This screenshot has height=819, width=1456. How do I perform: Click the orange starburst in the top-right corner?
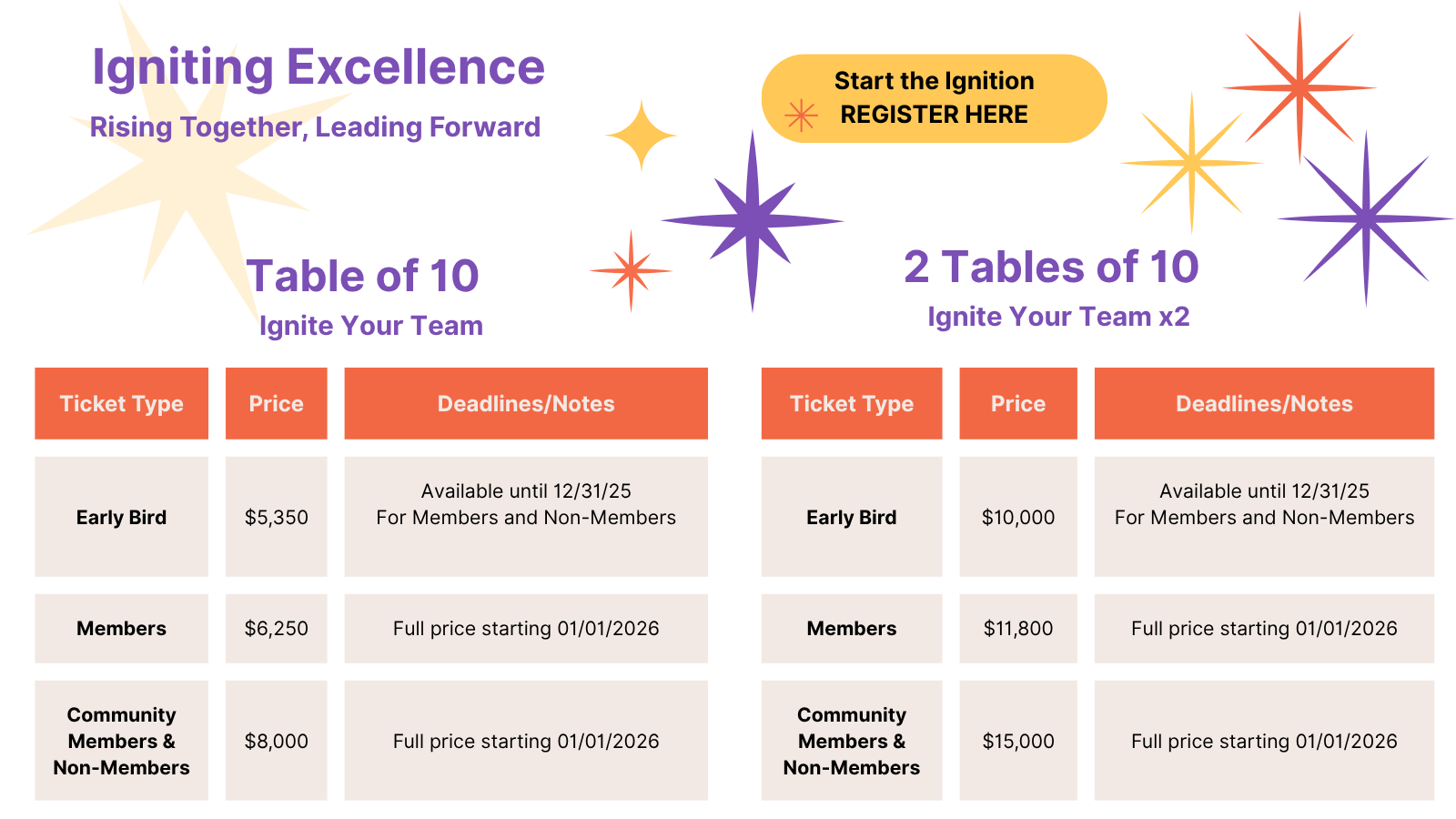tap(1299, 88)
